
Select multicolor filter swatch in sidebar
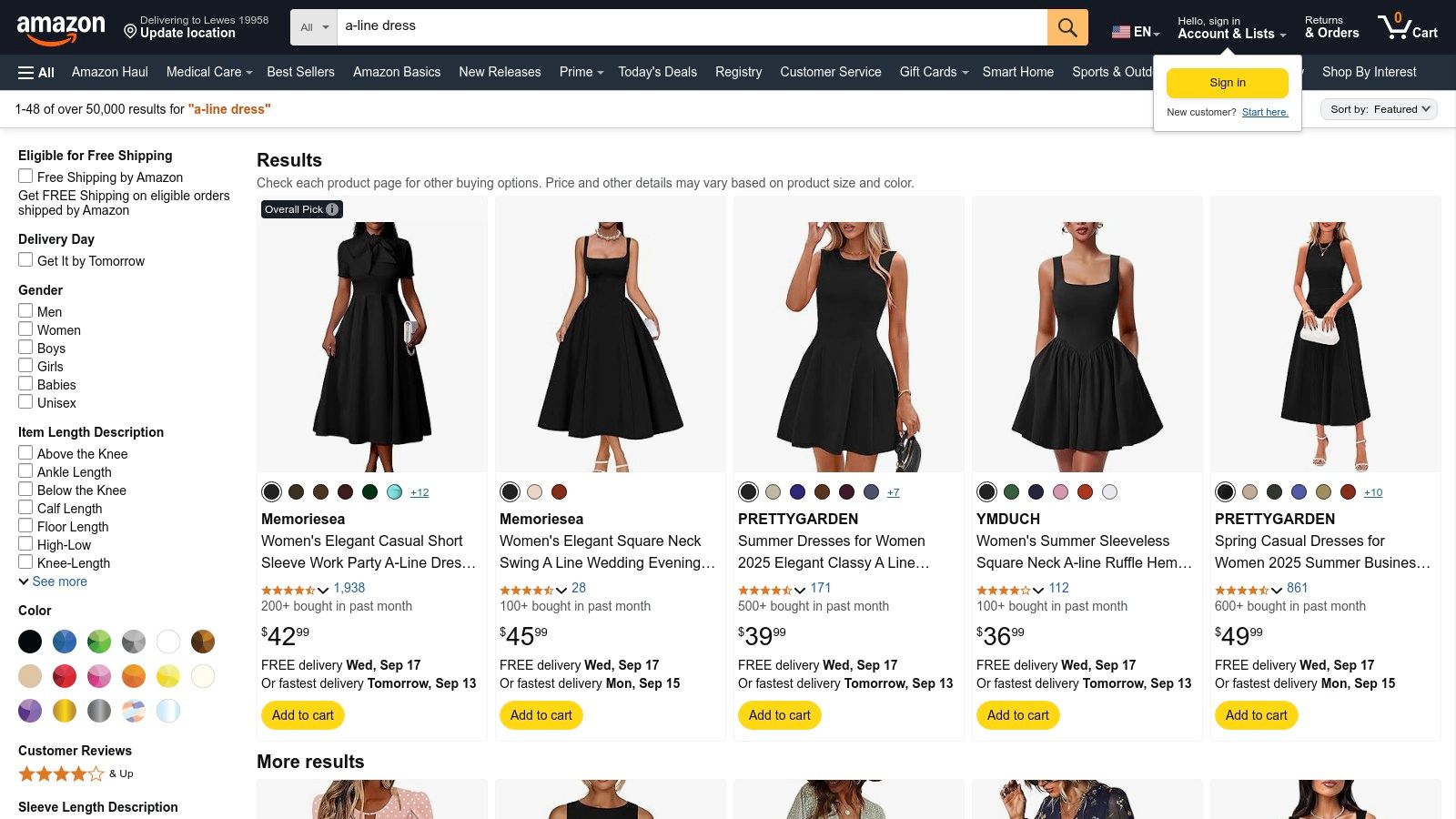point(134,711)
